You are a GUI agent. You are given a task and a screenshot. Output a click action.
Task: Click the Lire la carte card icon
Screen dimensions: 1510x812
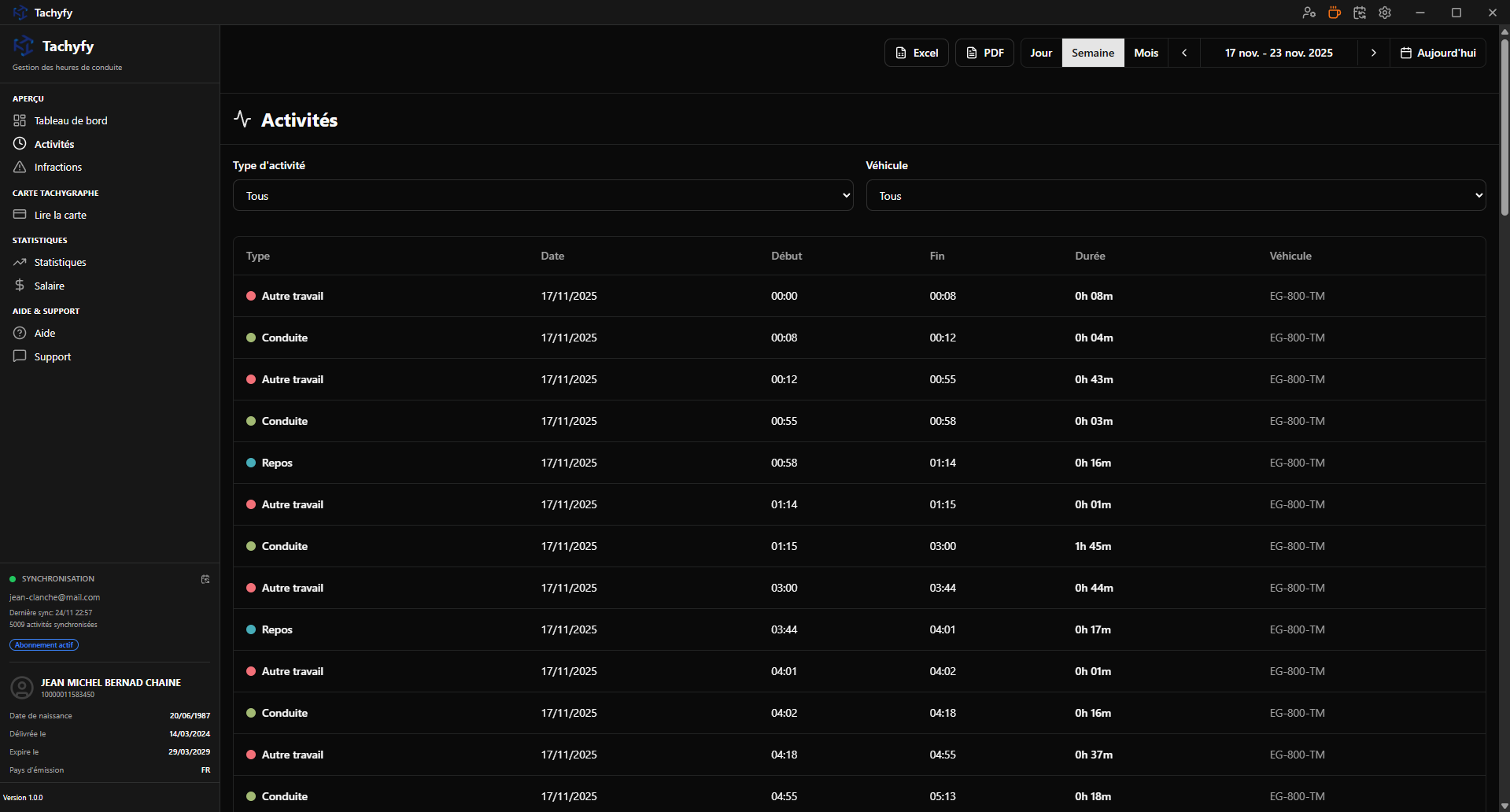click(20, 214)
